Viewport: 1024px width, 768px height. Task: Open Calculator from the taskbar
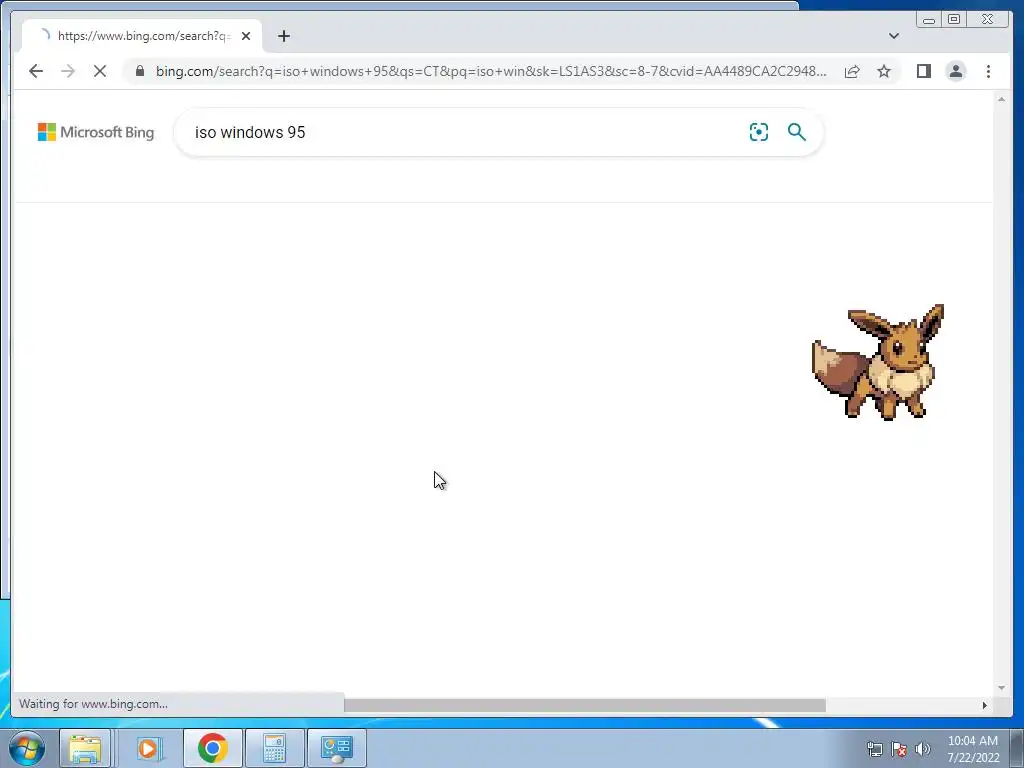[274, 748]
